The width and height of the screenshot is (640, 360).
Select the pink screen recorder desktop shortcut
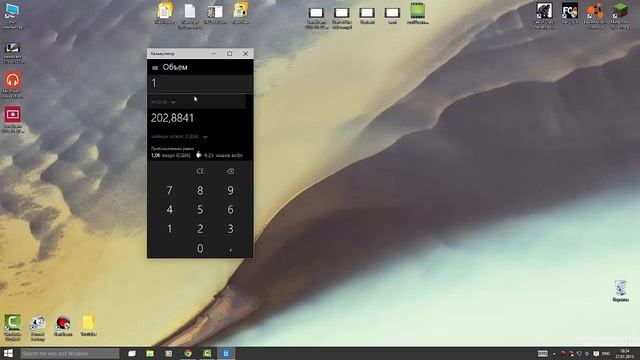click(x=13, y=120)
